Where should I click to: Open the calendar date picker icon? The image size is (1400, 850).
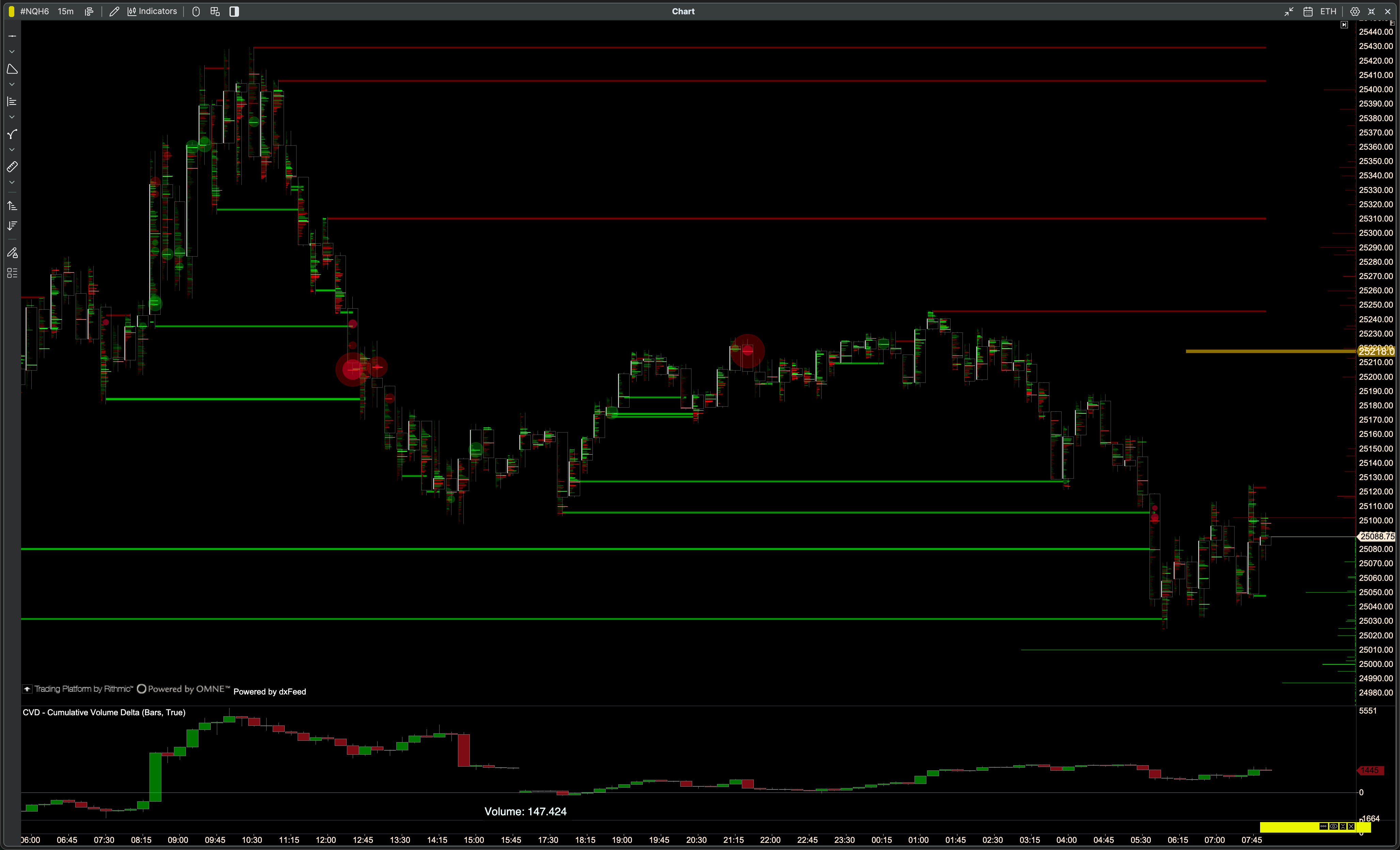(1308, 11)
